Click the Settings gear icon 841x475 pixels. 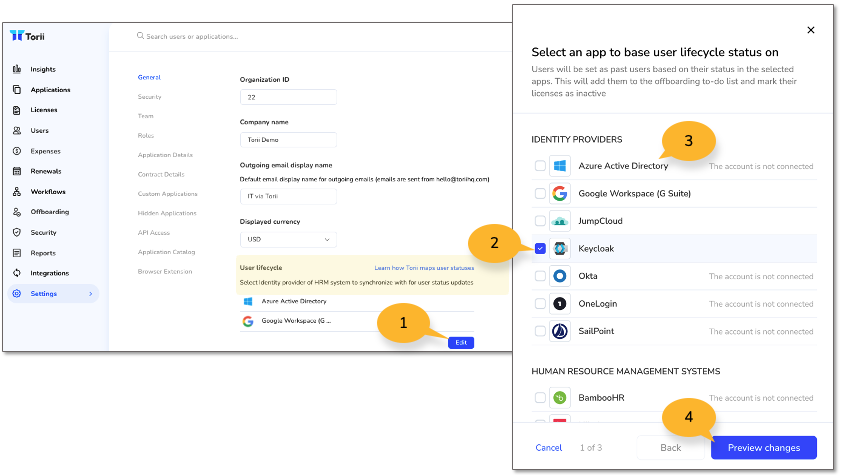point(17,293)
